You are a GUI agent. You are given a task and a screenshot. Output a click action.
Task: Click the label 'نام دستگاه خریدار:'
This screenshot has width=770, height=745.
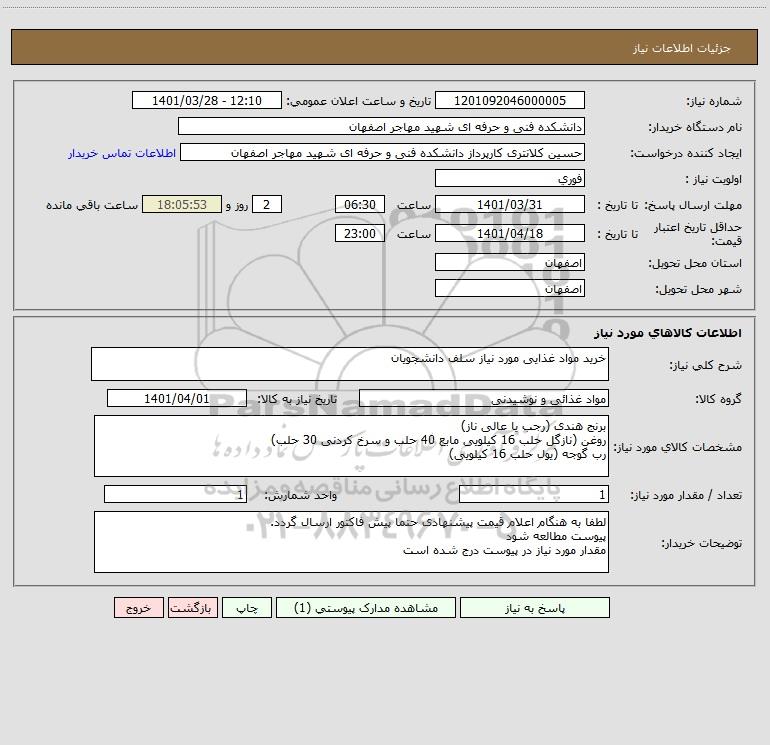(x=695, y=127)
